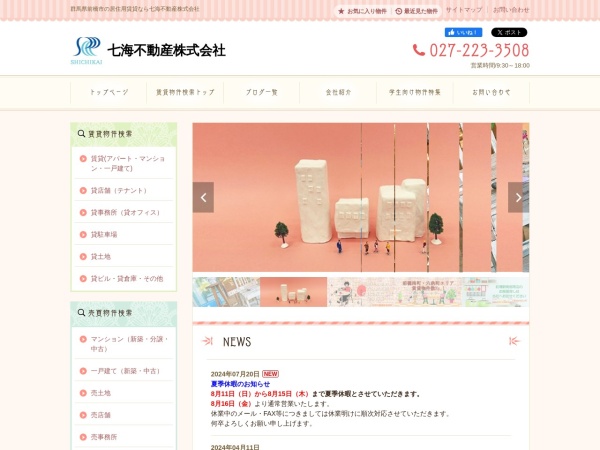Open トップページ navigation item
The image size is (600, 450).
pos(109,92)
